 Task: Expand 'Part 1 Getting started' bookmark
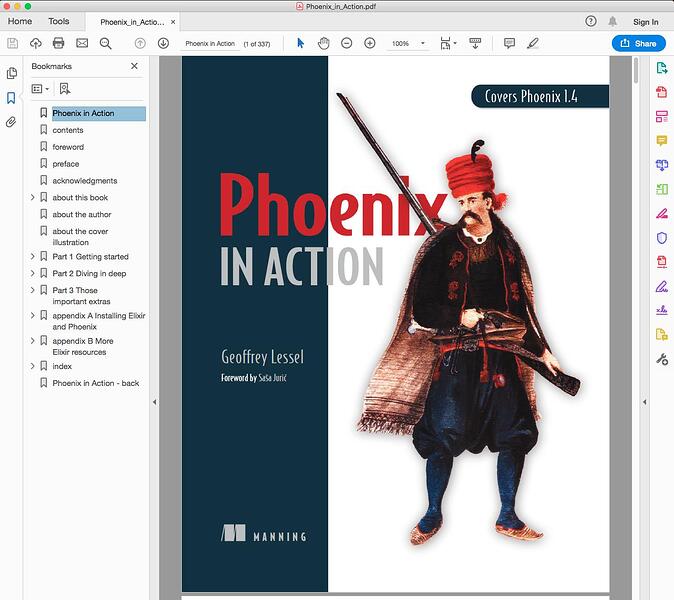33,256
